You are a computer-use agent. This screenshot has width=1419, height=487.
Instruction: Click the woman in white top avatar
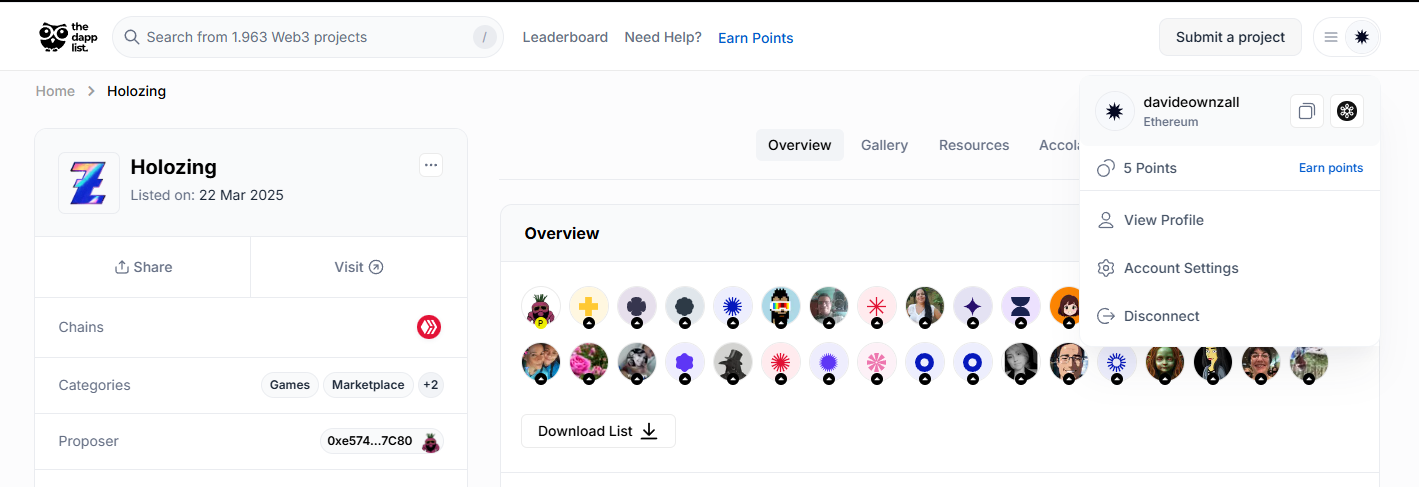[925, 306]
